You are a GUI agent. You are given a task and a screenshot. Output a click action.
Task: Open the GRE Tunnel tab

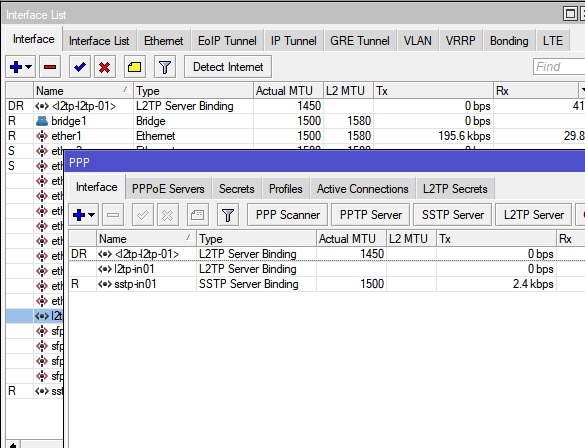(360, 41)
